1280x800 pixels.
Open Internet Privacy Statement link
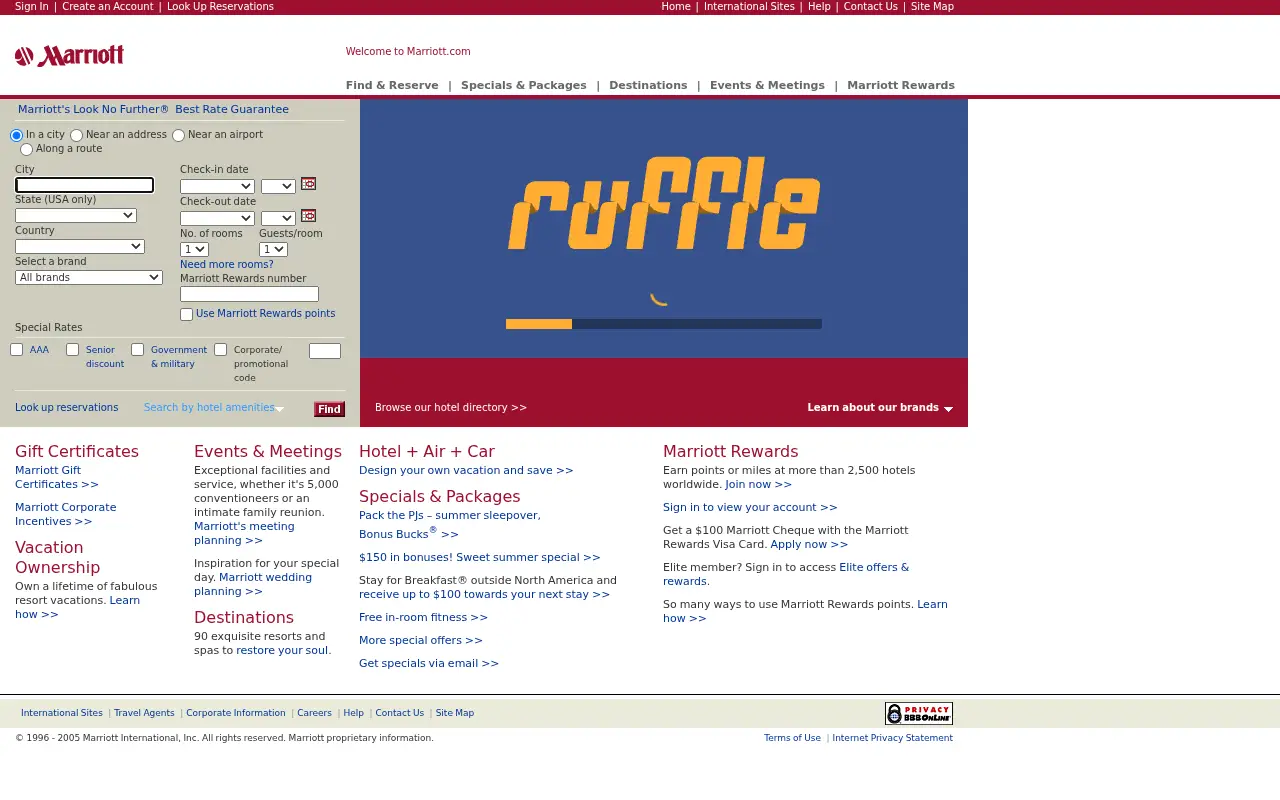893,738
